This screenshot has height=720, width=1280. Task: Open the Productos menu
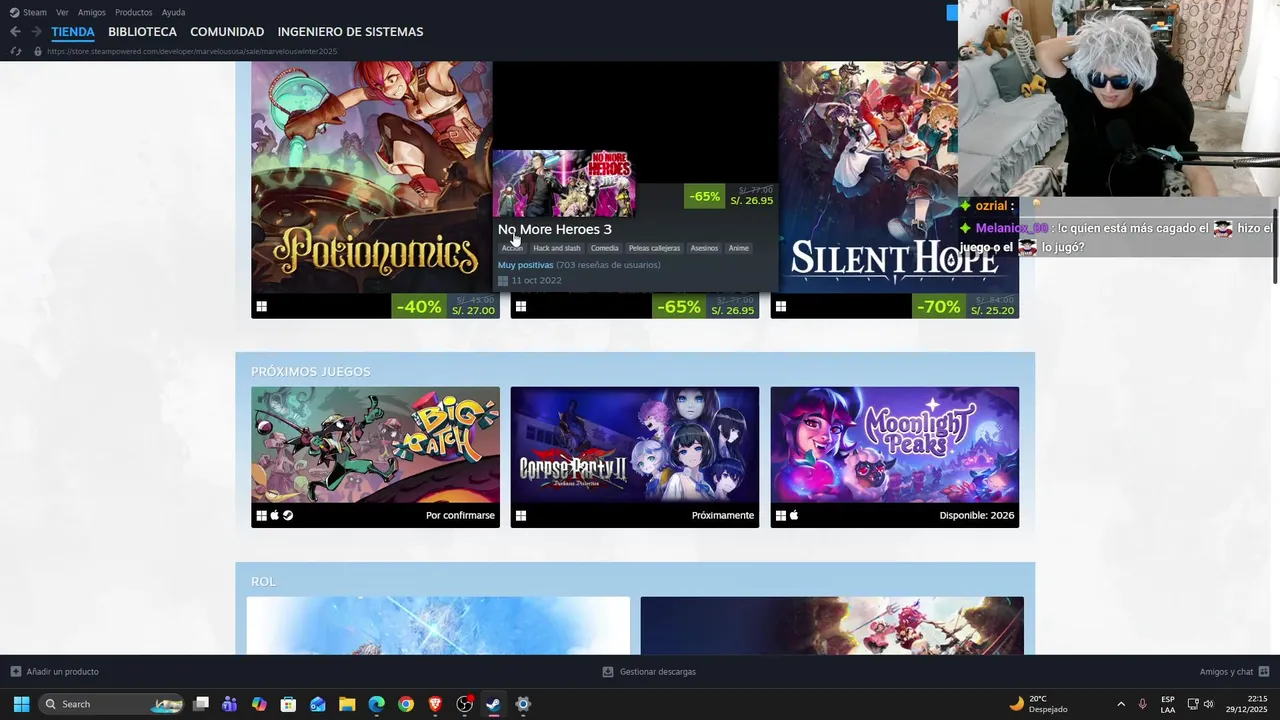[x=134, y=12]
